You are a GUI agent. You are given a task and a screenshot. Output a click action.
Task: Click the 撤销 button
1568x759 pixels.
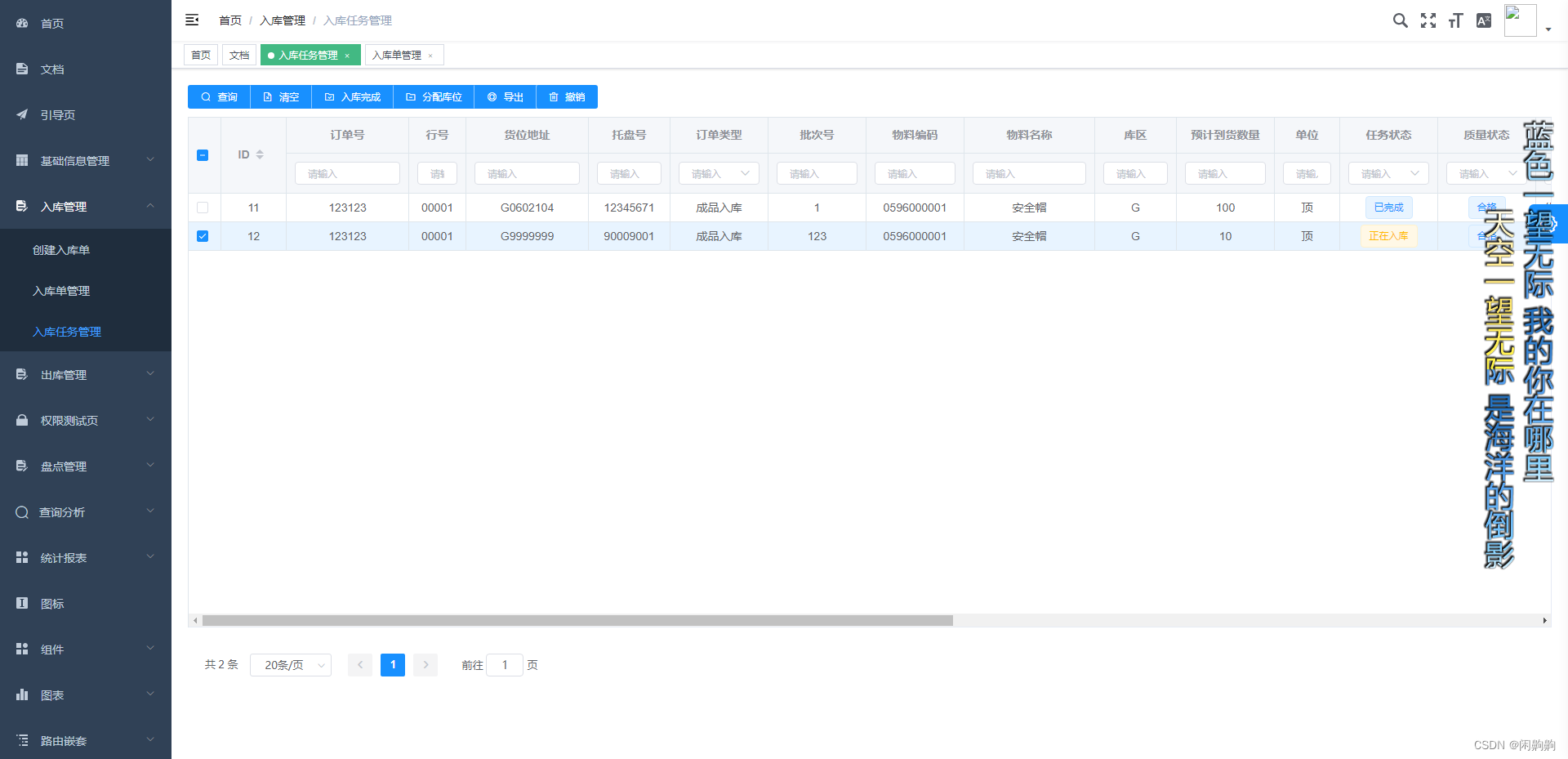[567, 96]
